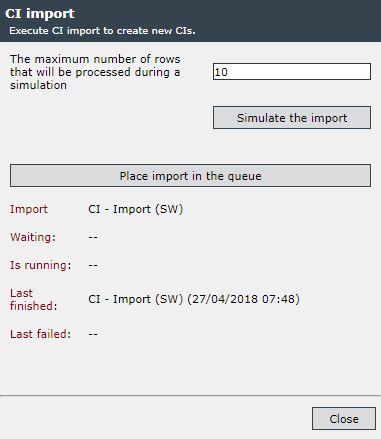Click the last finished timestamp entry
The height and width of the screenshot is (439, 381).
[x=194, y=299]
